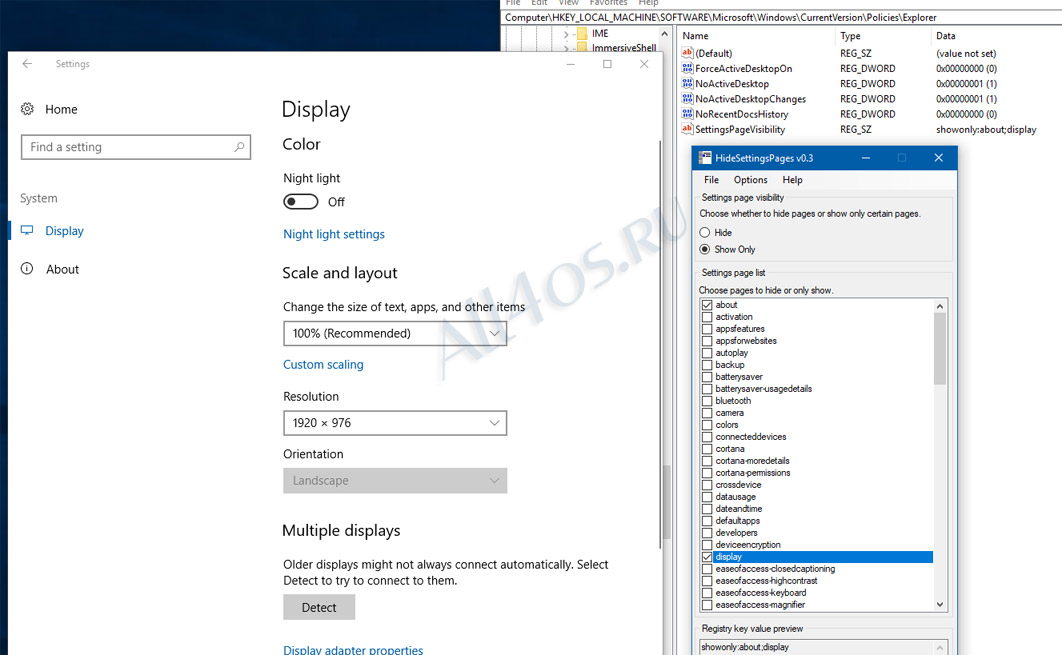Click the settings page list scrollbar thumb
1062x655 pixels.
click(x=939, y=348)
